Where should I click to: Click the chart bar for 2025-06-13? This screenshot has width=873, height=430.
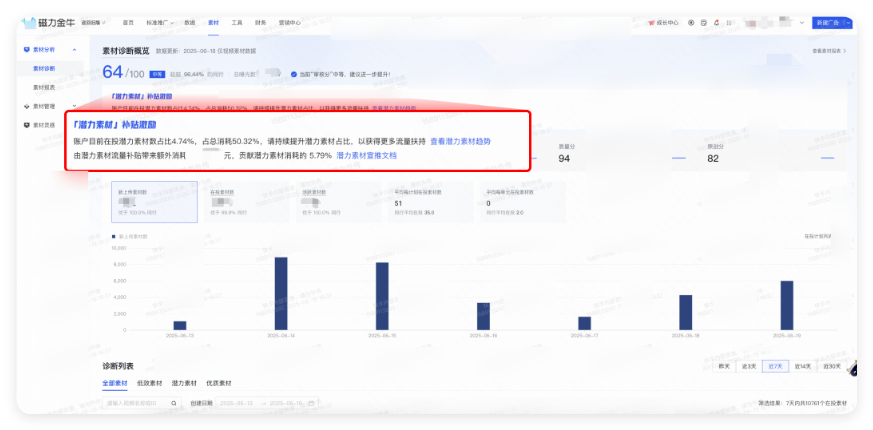pyautogui.click(x=180, y=325)
